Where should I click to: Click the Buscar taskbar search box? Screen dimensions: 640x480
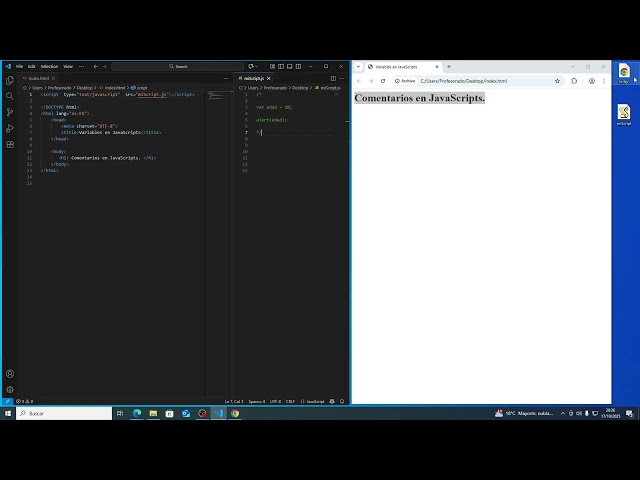[x=64, y=413]
